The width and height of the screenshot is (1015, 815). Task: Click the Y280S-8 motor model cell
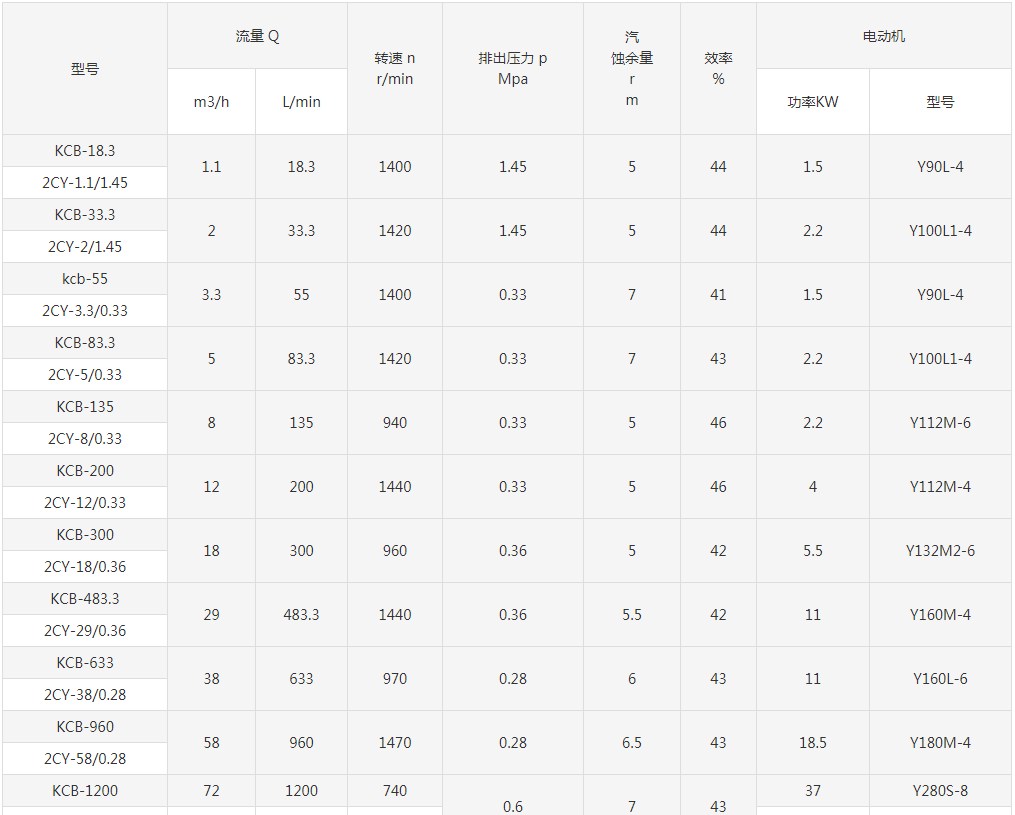pyautogui.click(x=940, y=791)
